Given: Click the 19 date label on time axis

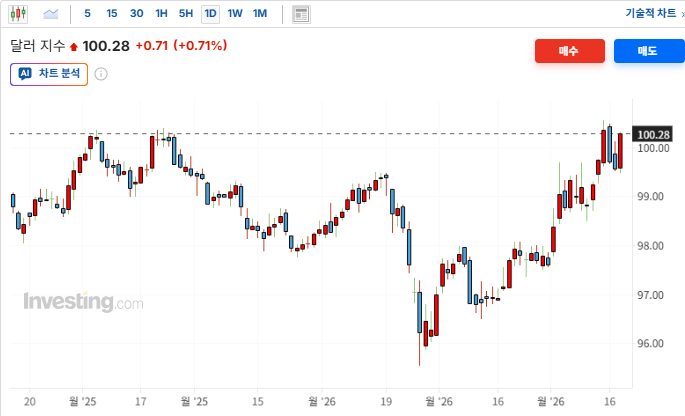Looking at the screenshot, I should [386, 401].
